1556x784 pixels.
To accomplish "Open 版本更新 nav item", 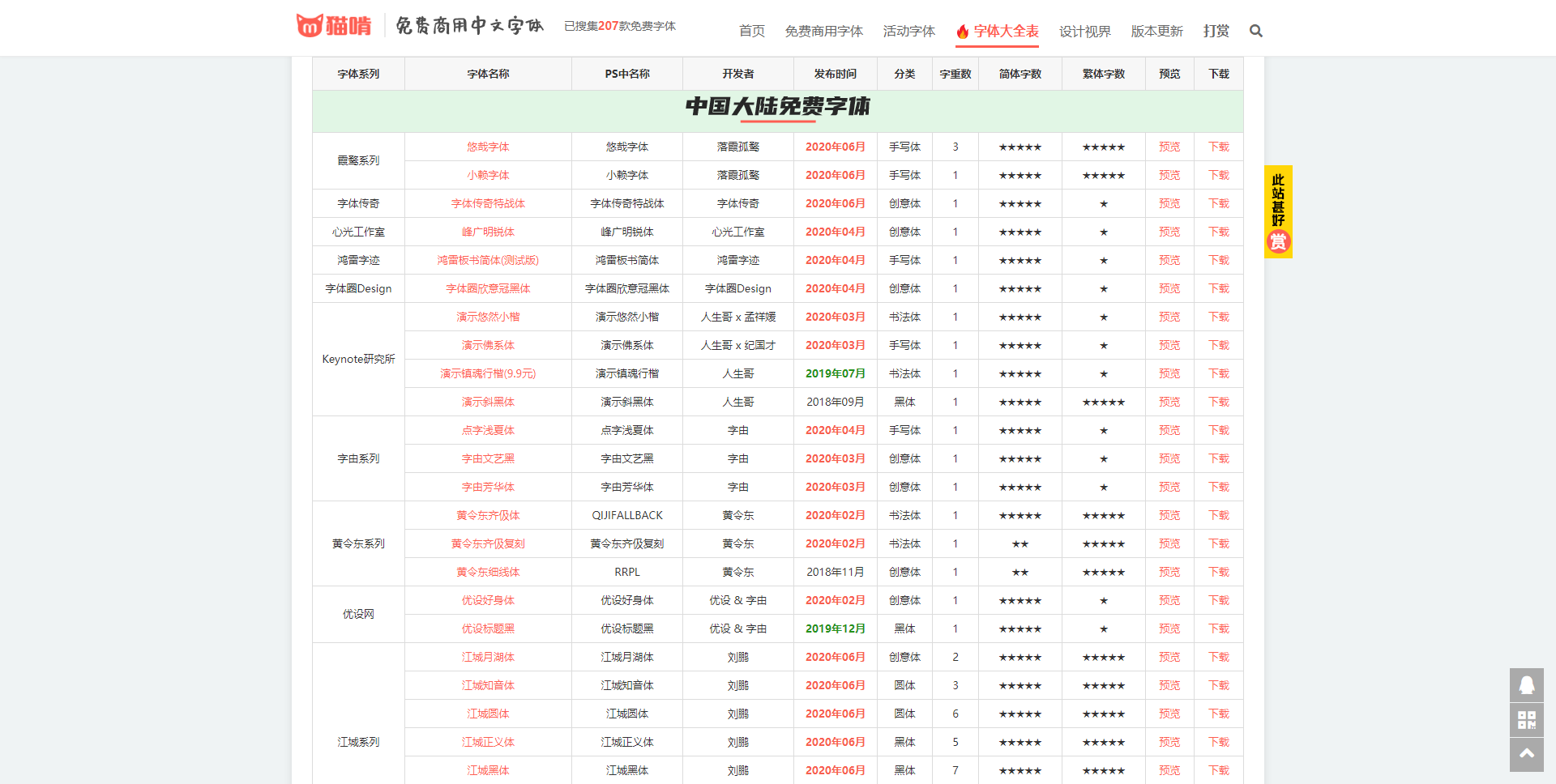I will tap(1157, 31).
